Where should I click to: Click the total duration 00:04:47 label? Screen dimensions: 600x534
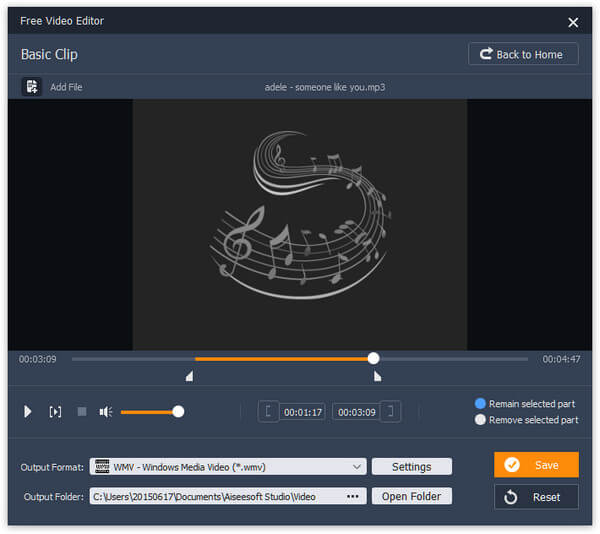coord(561,359)
